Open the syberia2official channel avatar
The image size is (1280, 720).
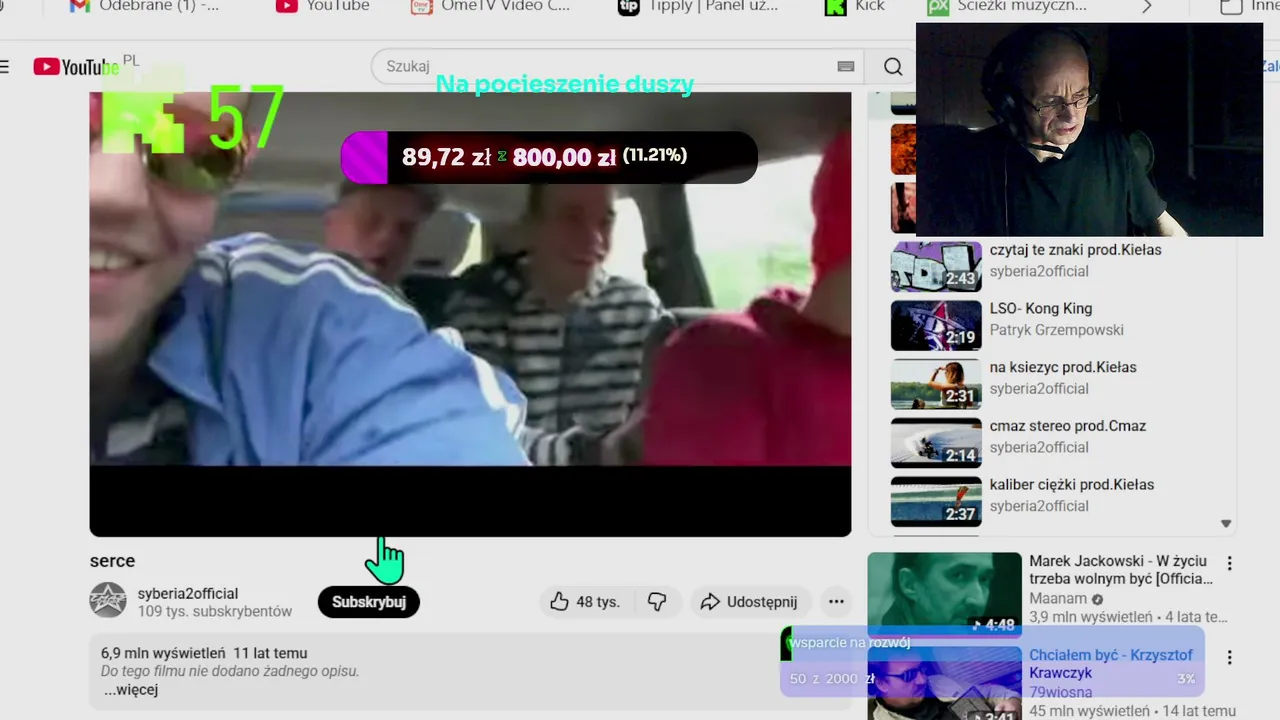108,600
